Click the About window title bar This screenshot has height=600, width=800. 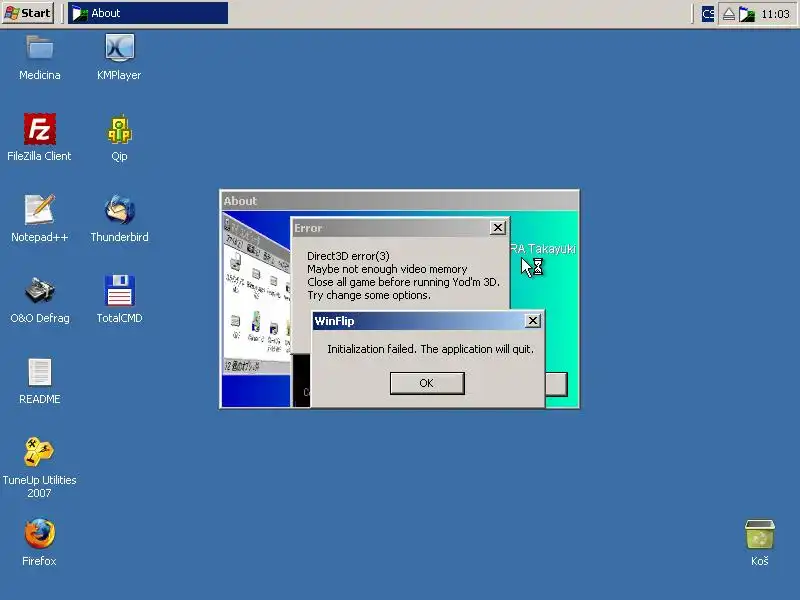coord(399,201)
